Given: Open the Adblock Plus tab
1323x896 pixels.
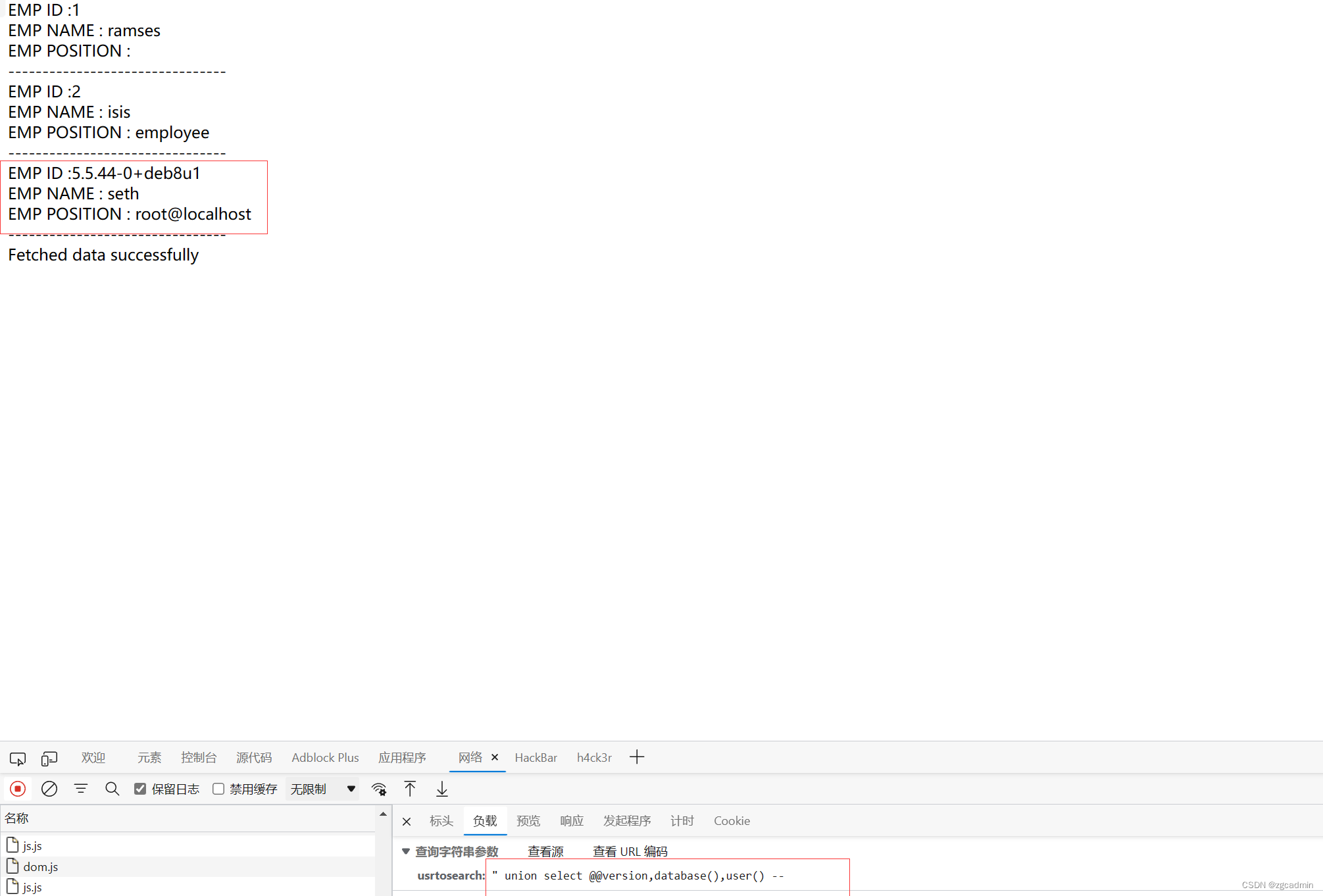Looking at the screenshot, I should coord(325,757).
